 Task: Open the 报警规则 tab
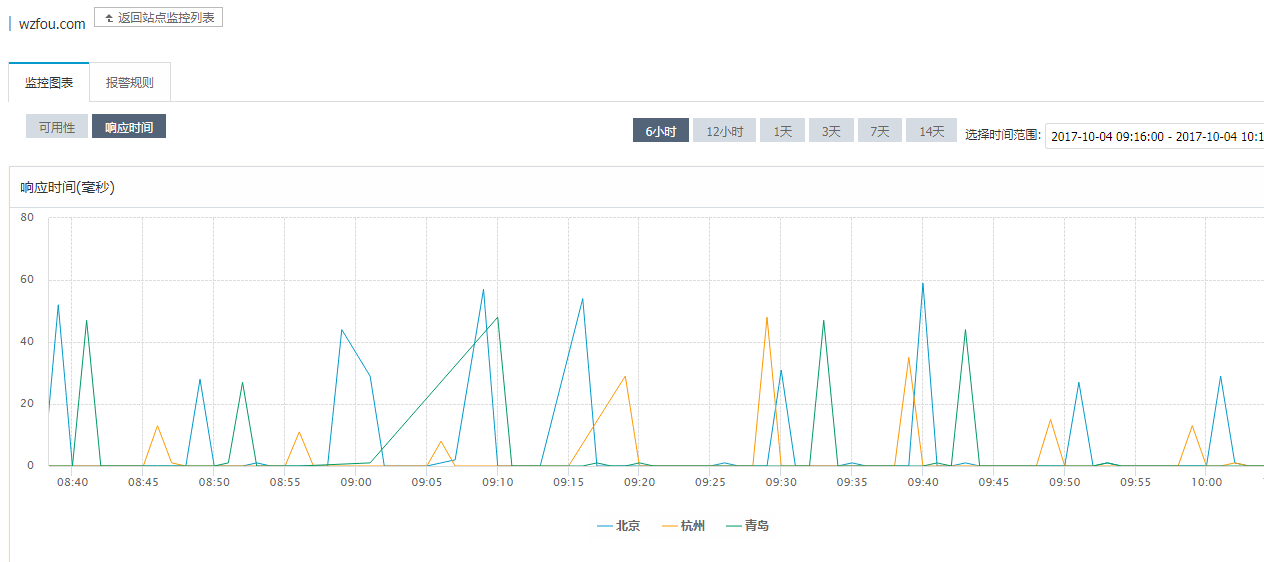[x=130, y=82]
